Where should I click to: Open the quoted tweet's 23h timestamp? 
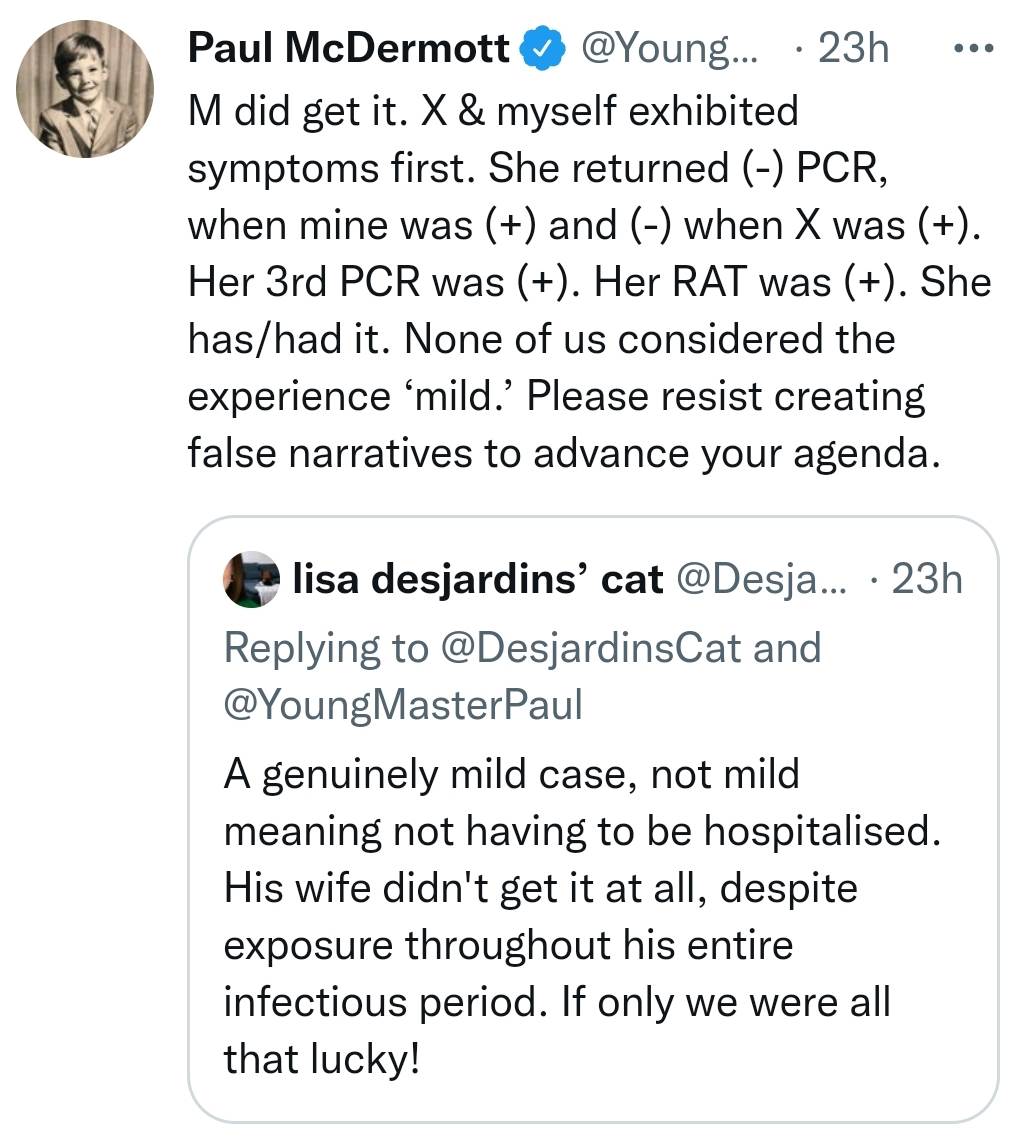(926, 580)
